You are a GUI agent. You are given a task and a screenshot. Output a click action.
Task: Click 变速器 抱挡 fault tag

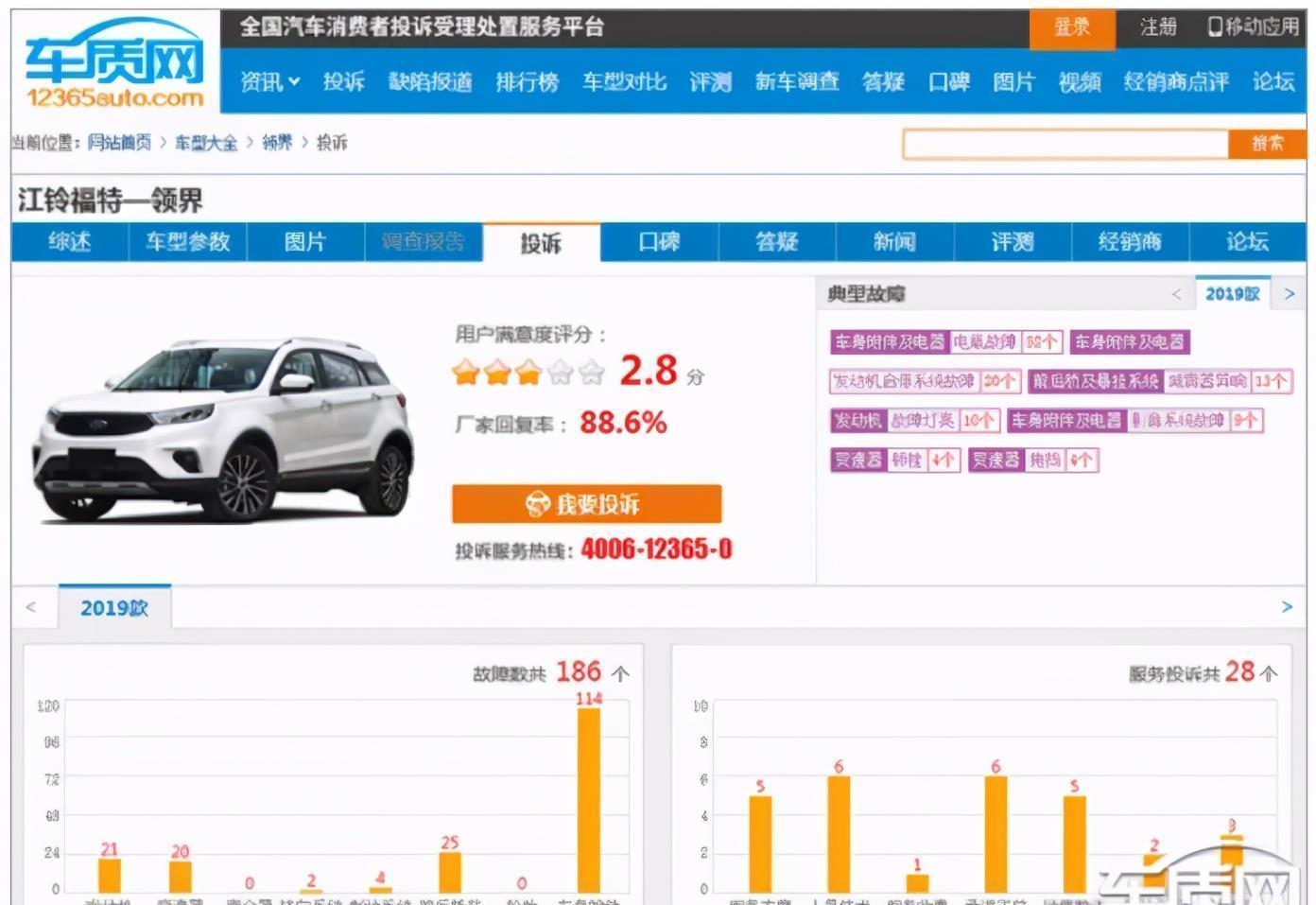click(x=1033, y=460)
